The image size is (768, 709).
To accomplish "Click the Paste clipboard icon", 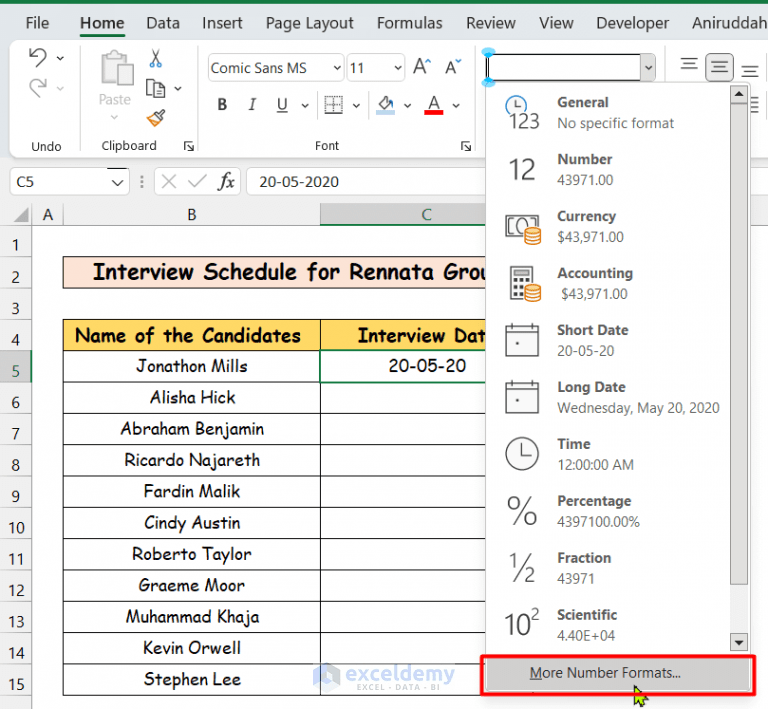I will point(117,69).
